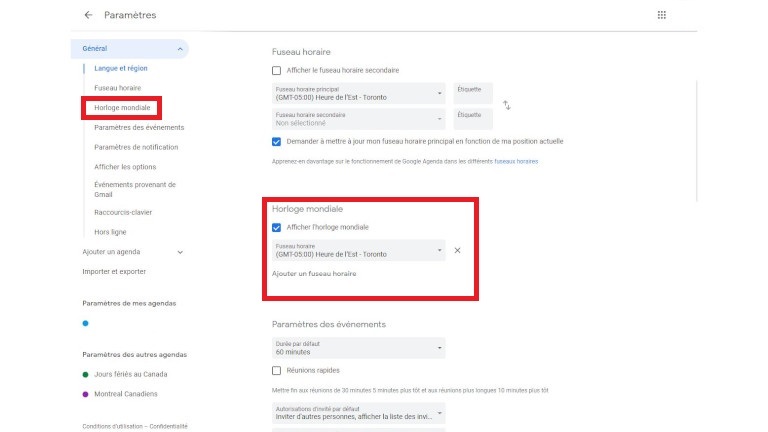Viewport: 768px width, 432px height.
Task: Click green dot of Jours fériés au Canada
Action: tap(85, 374)
